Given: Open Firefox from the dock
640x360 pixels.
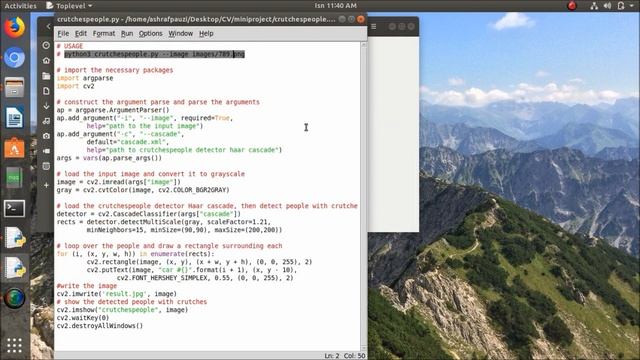Looking at the screenshot, I should click(14, 27).
